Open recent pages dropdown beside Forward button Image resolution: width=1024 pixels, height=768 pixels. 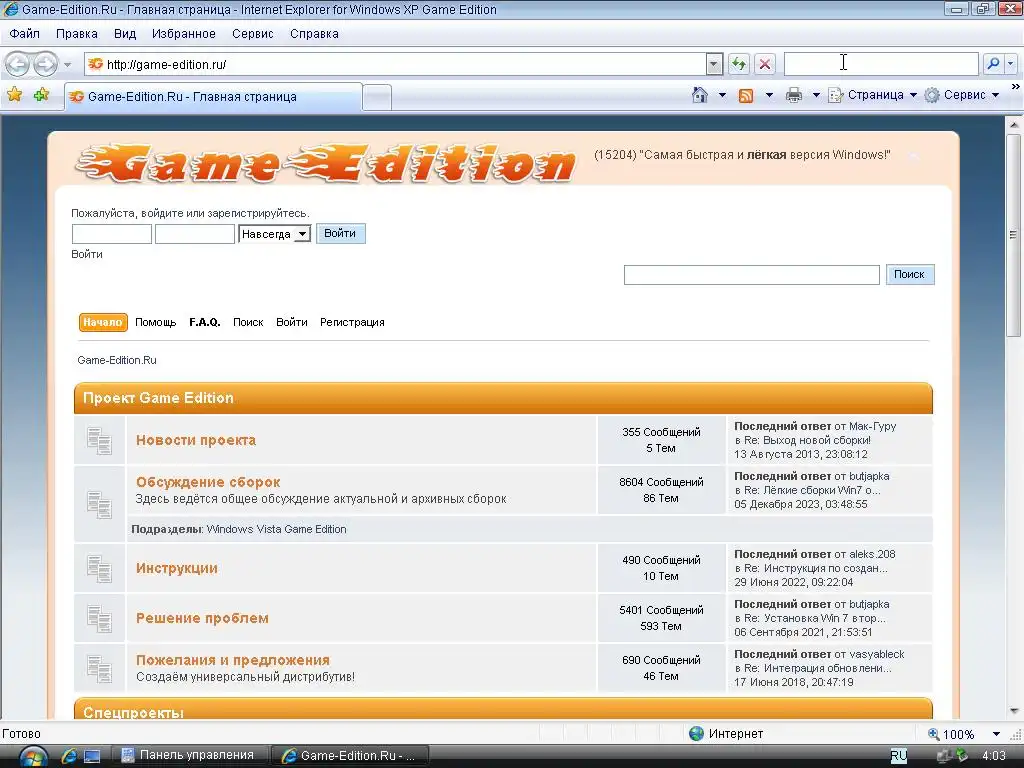pyautogui.click(x=67, y=65)
